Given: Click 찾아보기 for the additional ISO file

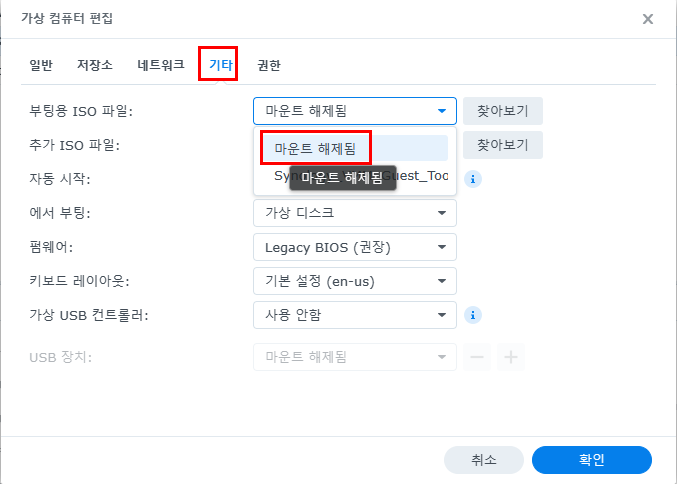Looking at the screenshot, I should [x=503, y=145].
